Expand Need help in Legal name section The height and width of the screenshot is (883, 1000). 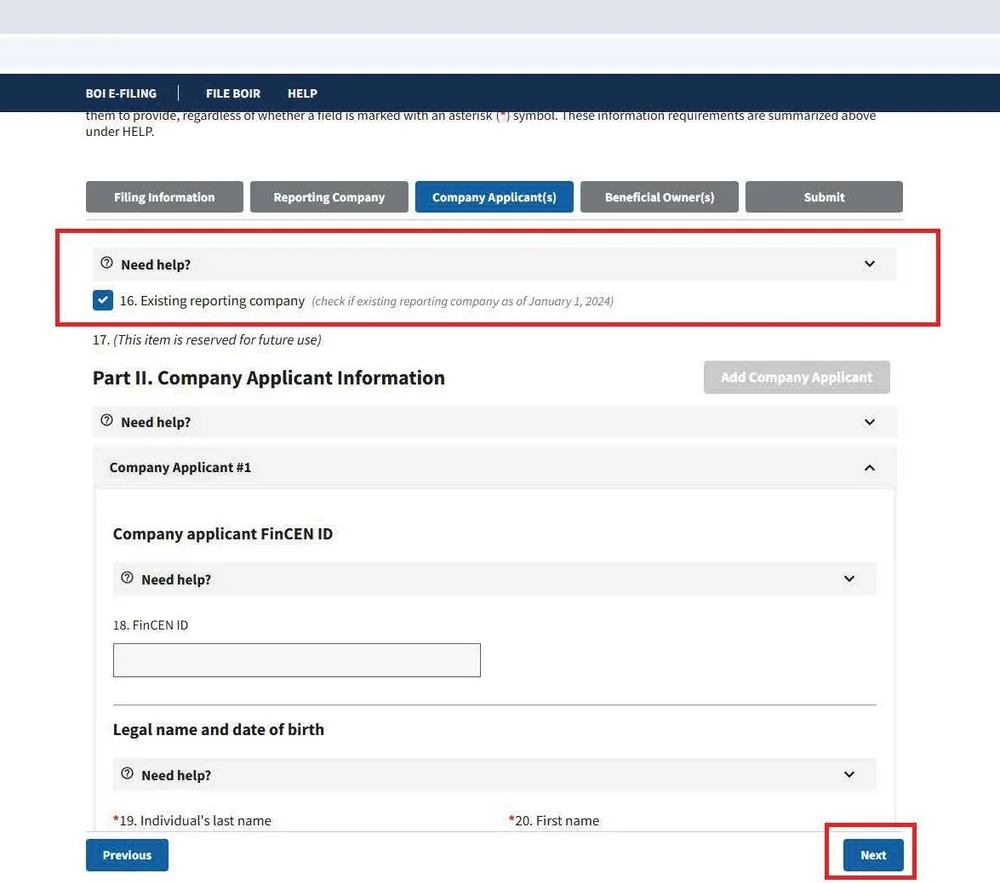pyautogui.click(x=849, y=774)
